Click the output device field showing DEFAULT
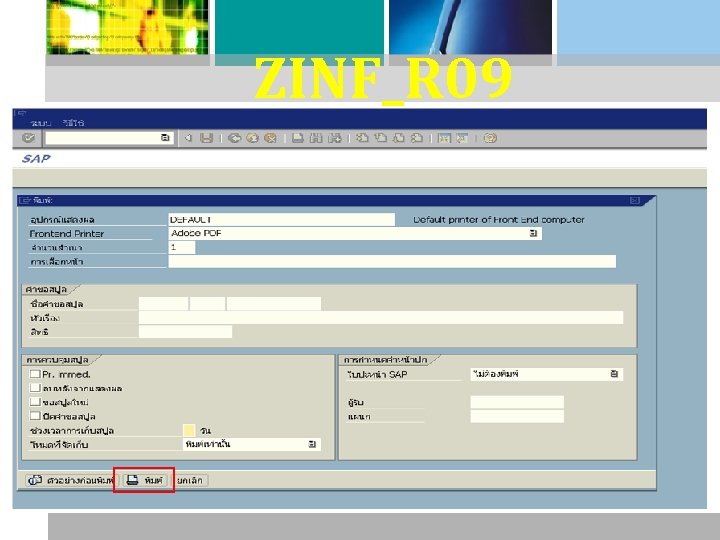720x540 pixels. tap(281, 219)
